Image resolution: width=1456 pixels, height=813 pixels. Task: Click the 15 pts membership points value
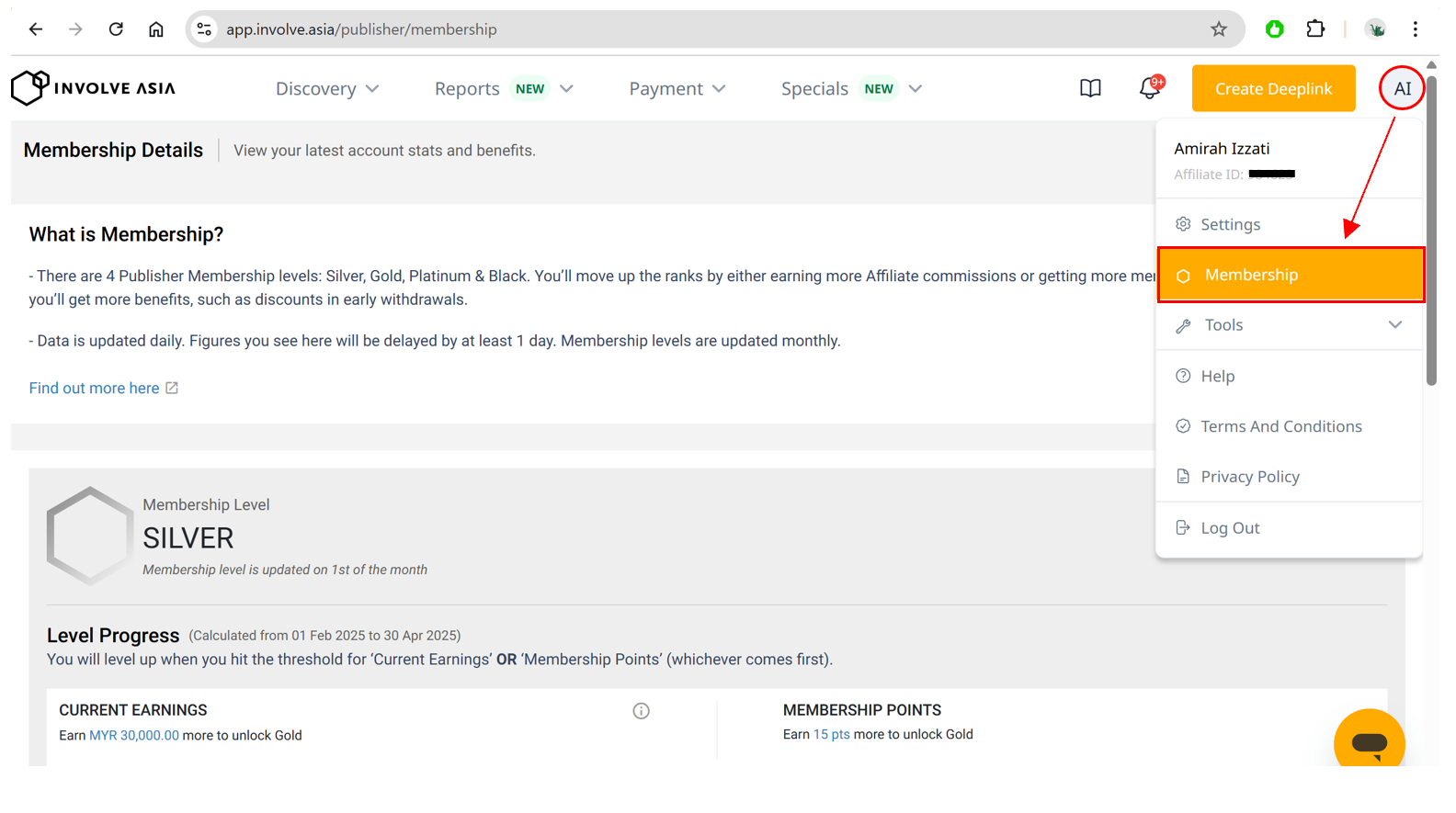click(831, 734)
